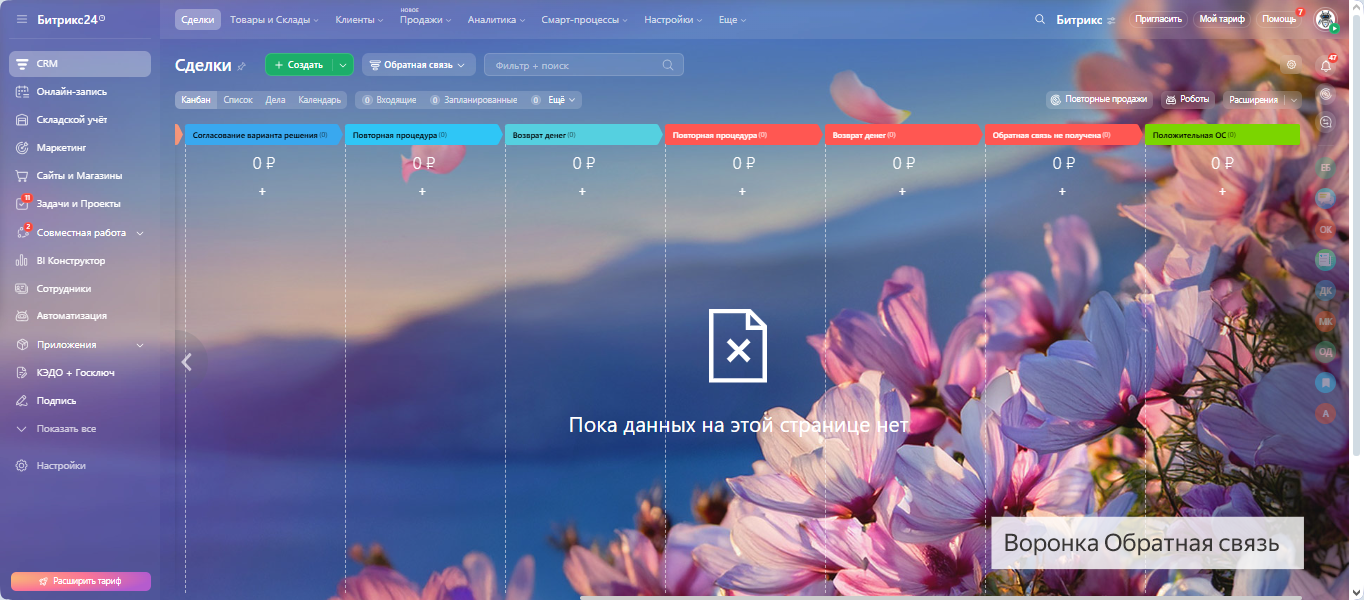
Task: Click Обратная связь не получена column header
Action: [1062, 135]
